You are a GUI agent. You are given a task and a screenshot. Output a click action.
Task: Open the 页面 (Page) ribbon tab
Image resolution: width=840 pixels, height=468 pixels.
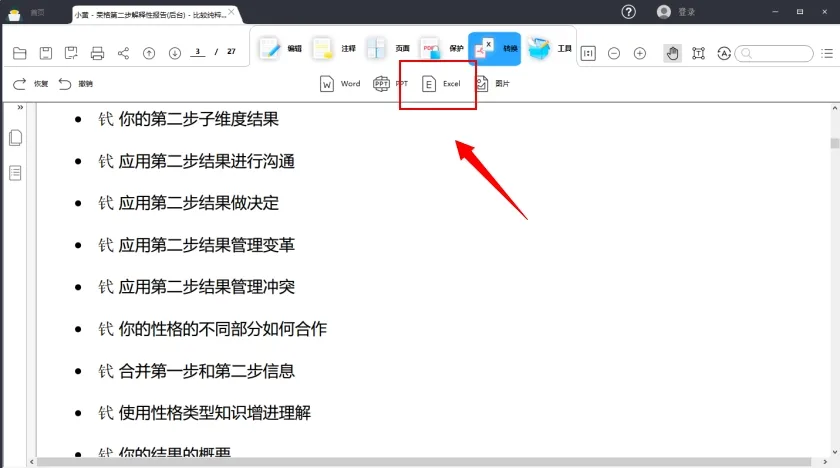[388, 49]
